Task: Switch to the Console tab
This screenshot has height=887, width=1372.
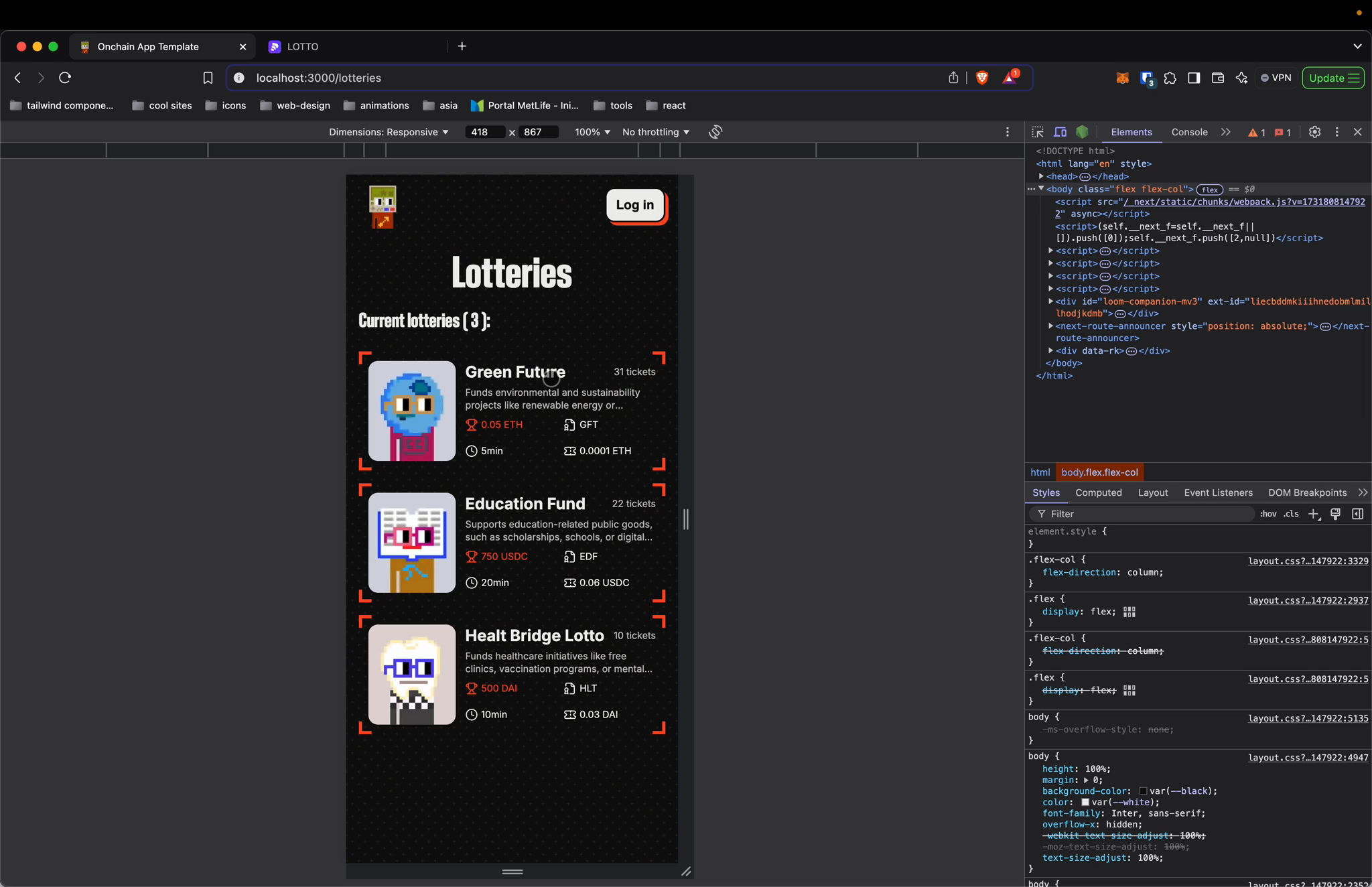Action: [x=1189, y=132]
